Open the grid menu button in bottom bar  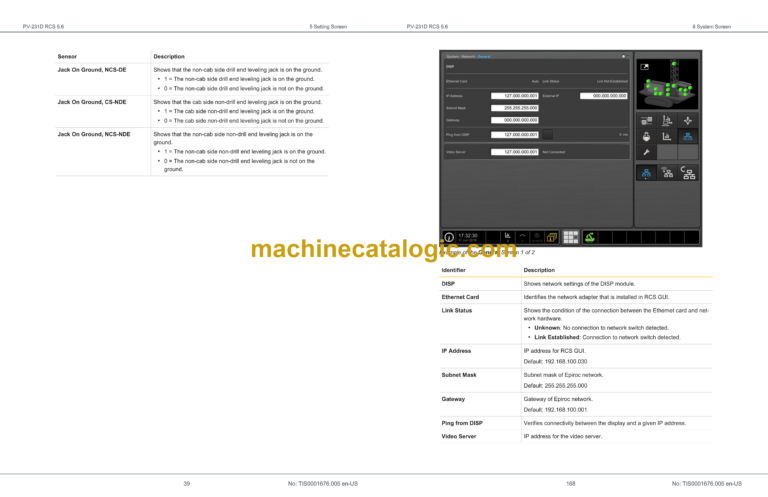[571, 237]
